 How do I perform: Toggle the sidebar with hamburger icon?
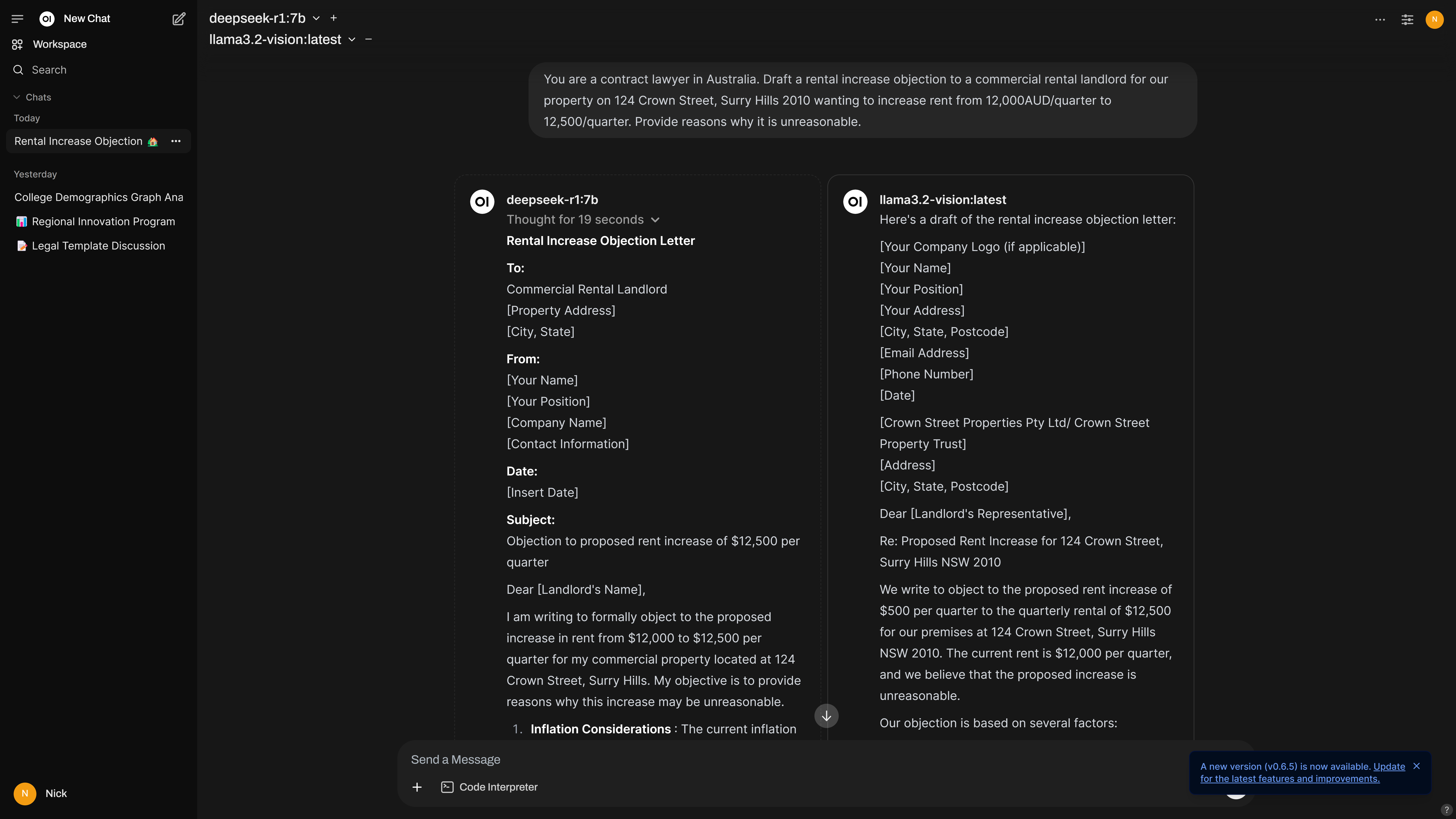[x=17, y=18]
